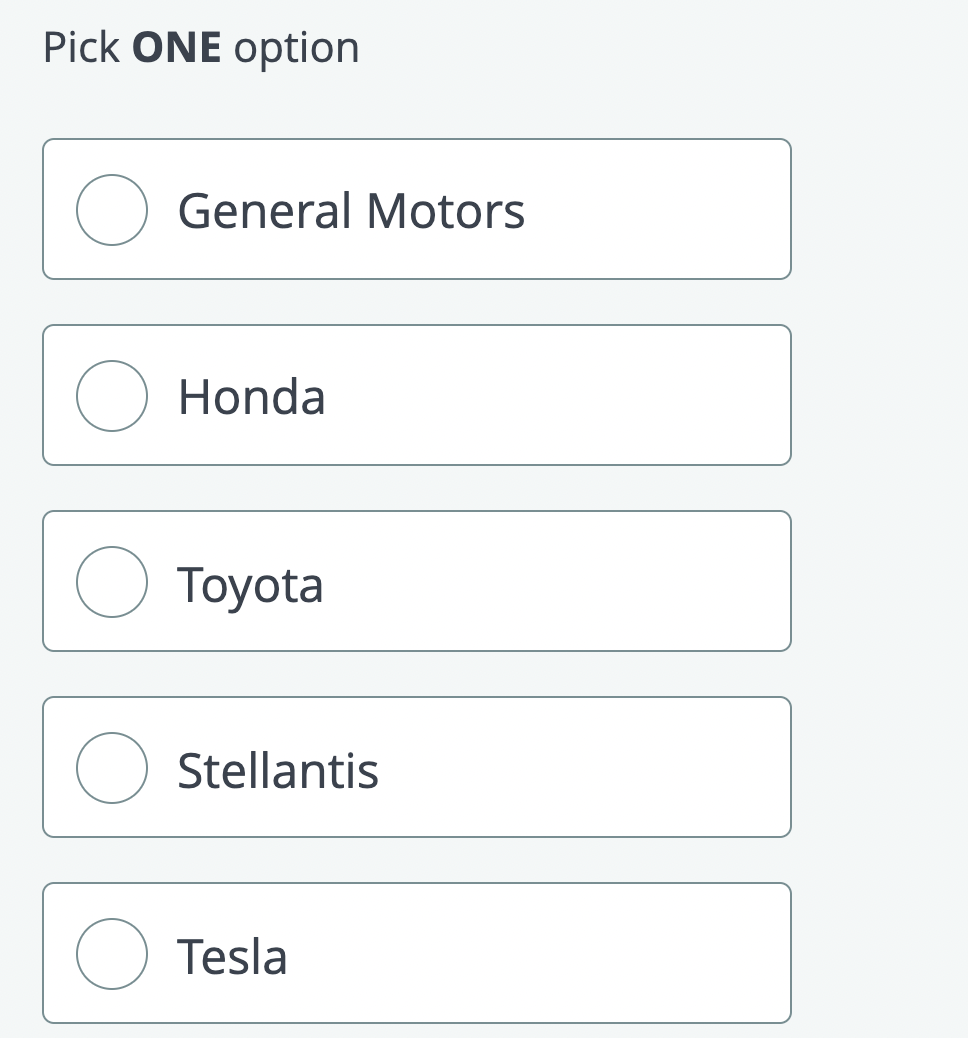
Task: Pick the Toyota radio button
Action: click(112, 582)
